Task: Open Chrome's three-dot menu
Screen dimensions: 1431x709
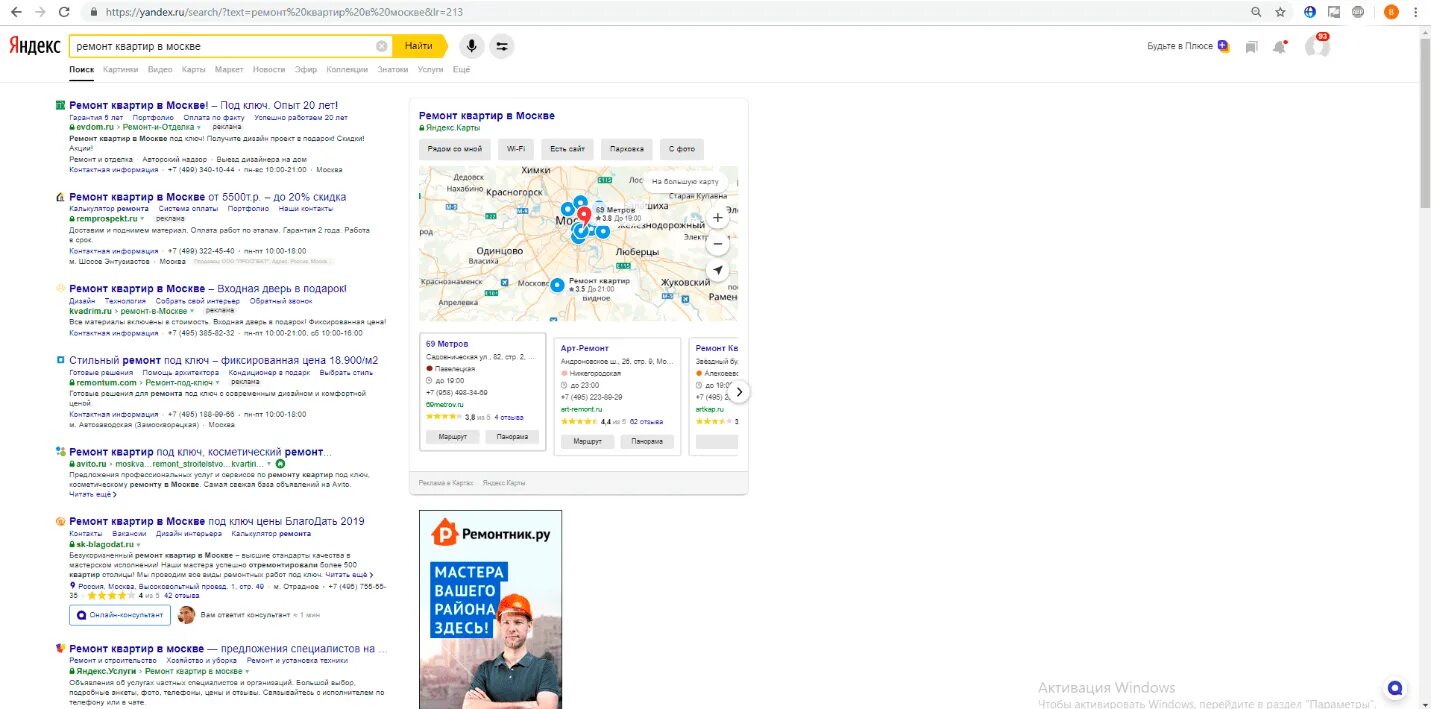Action: tap(1417, 12)
